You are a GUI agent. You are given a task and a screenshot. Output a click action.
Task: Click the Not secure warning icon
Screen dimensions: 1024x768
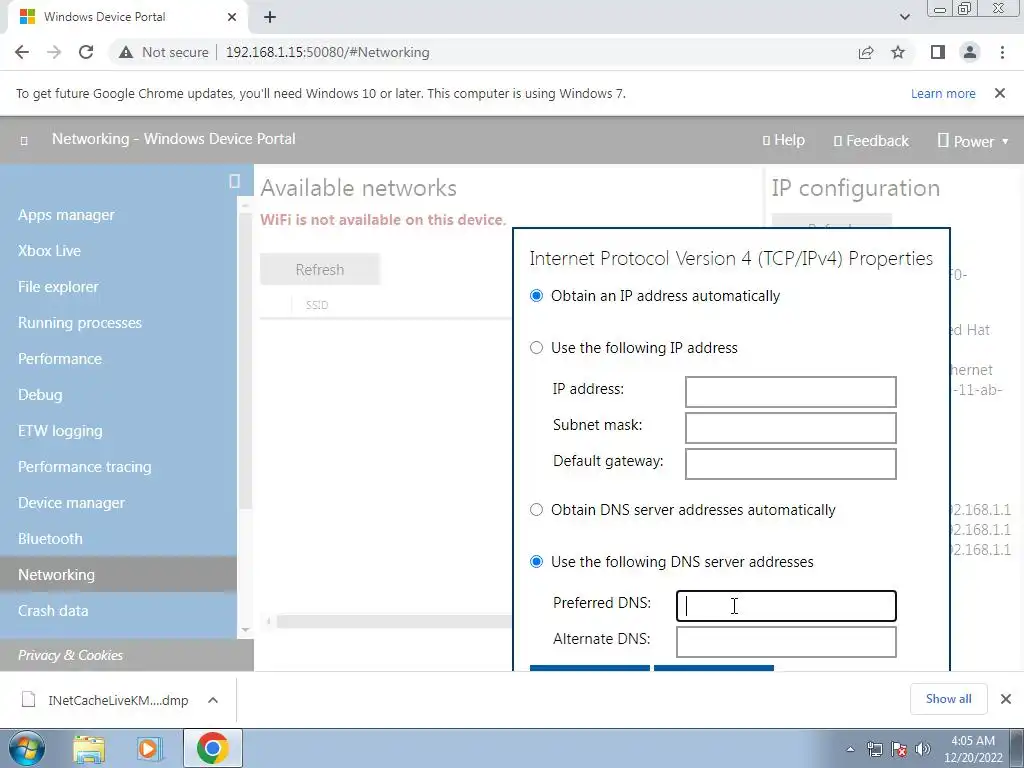(x=125, y=52)
